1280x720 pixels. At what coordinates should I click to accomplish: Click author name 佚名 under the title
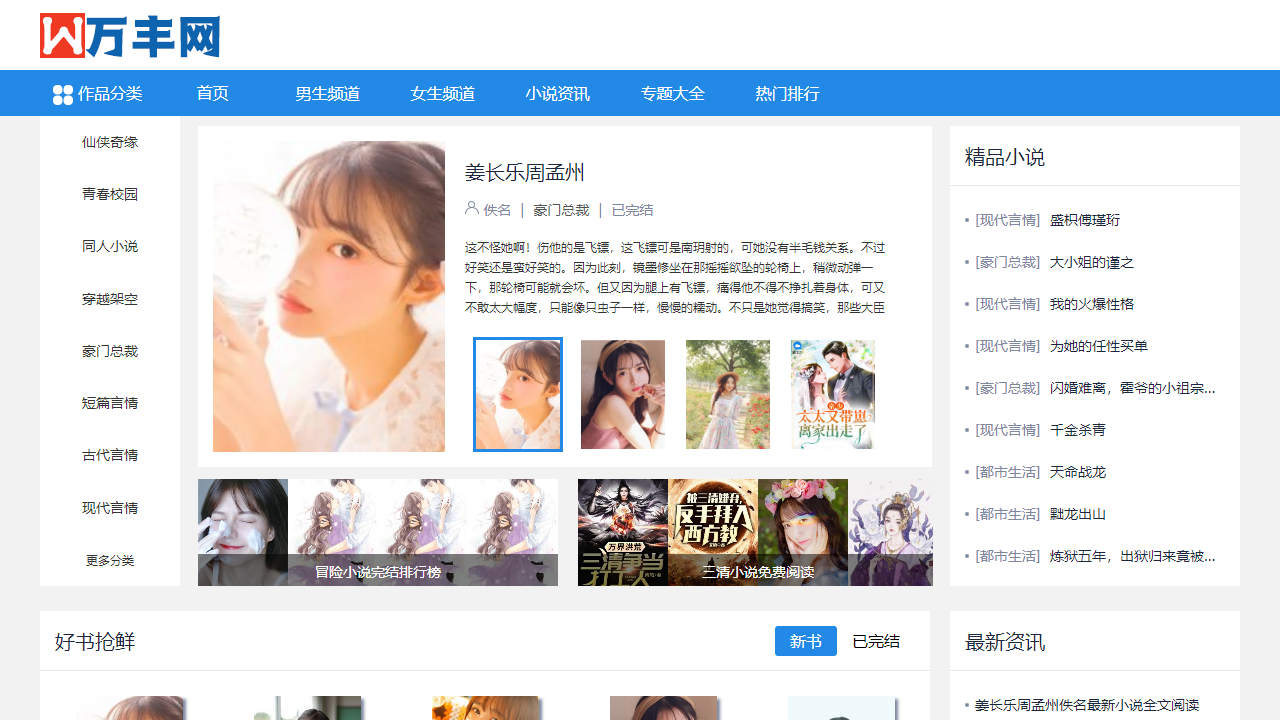(497, 210)
